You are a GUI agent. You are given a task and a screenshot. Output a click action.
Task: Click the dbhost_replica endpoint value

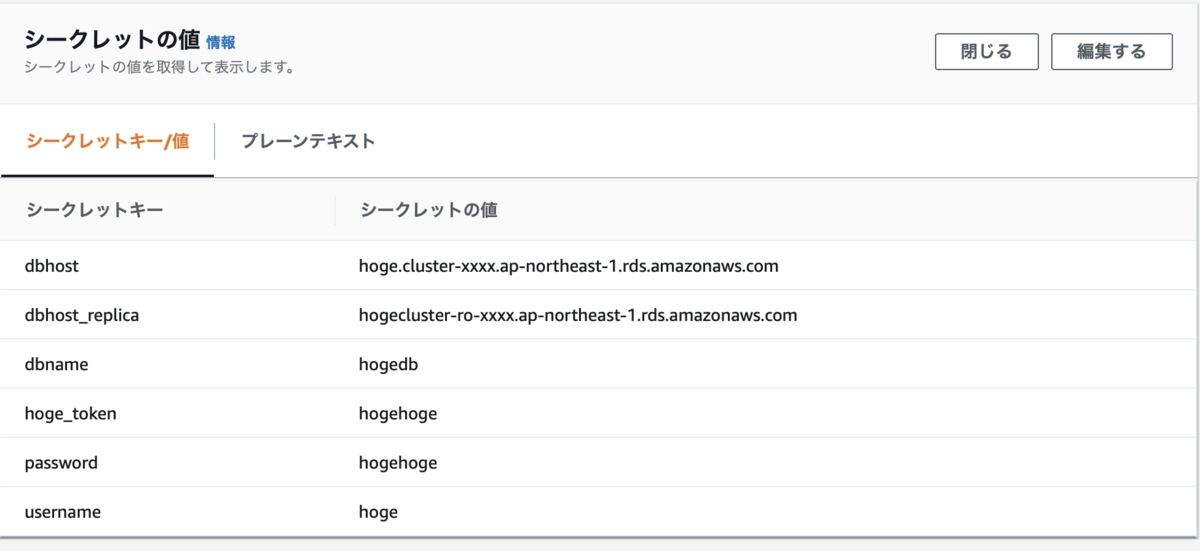577,315
